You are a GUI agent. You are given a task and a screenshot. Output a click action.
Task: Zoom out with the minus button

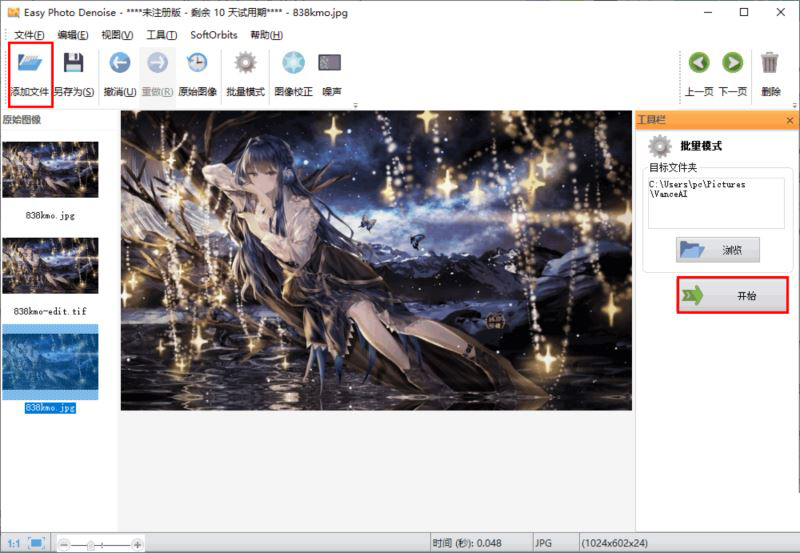pyautogui.click(x=64, y=544)
